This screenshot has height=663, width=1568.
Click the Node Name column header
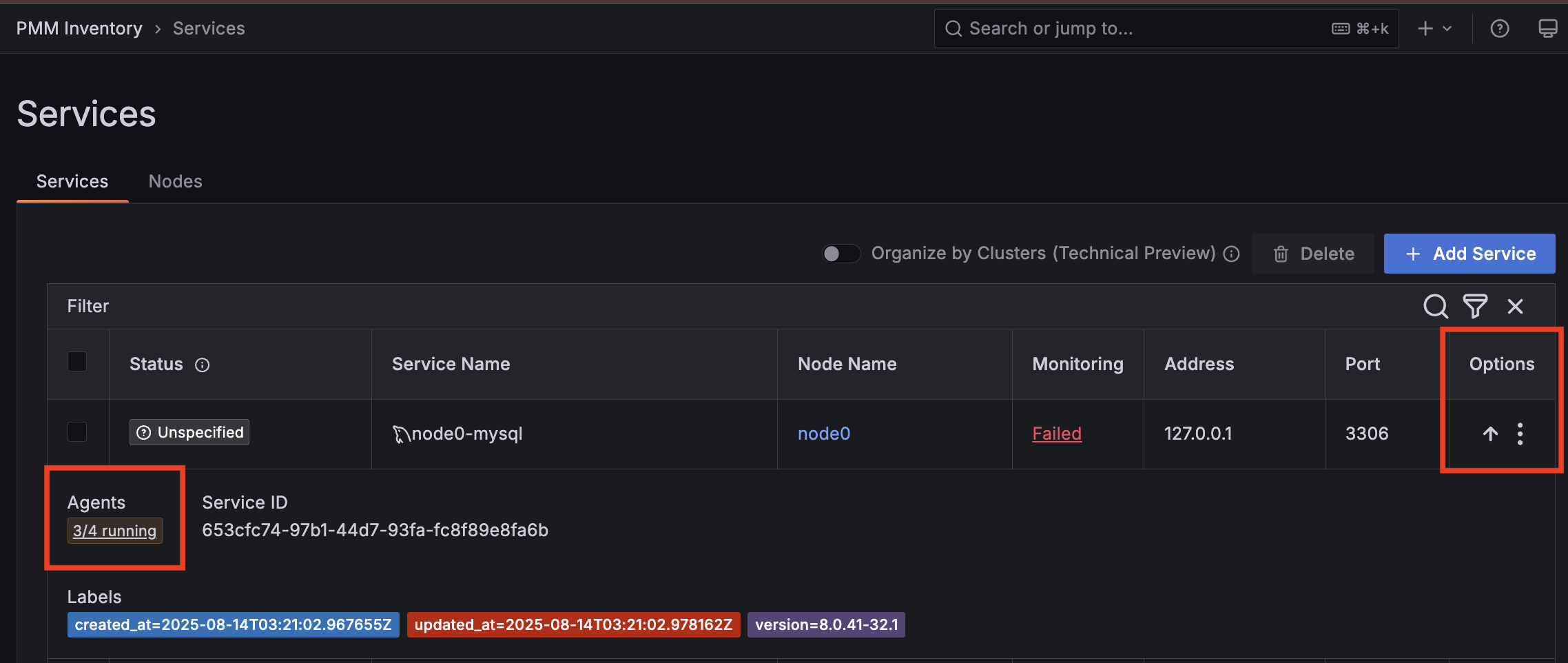[x=847, y=364]
